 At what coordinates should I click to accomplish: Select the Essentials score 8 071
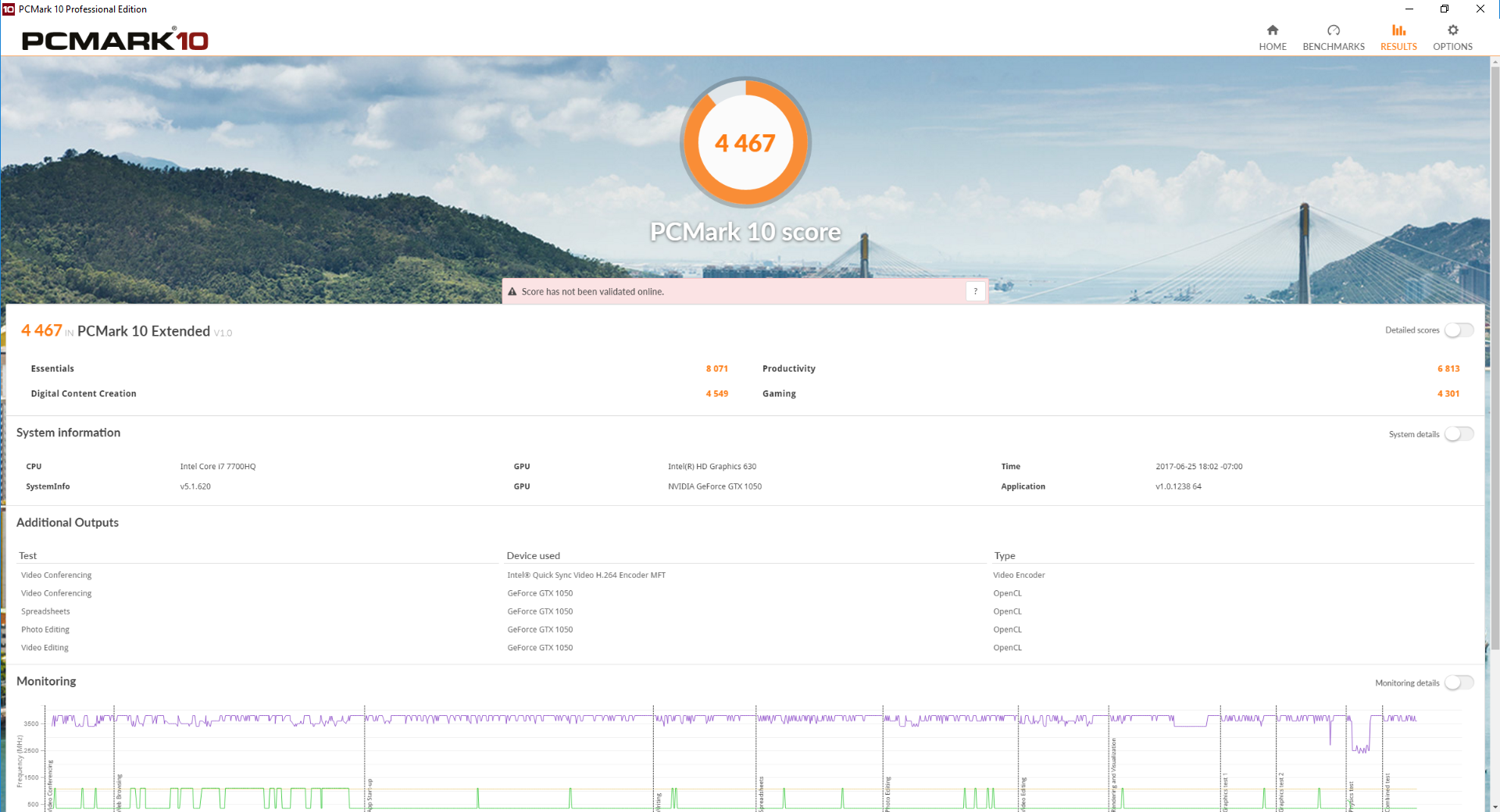pos(716,369)
